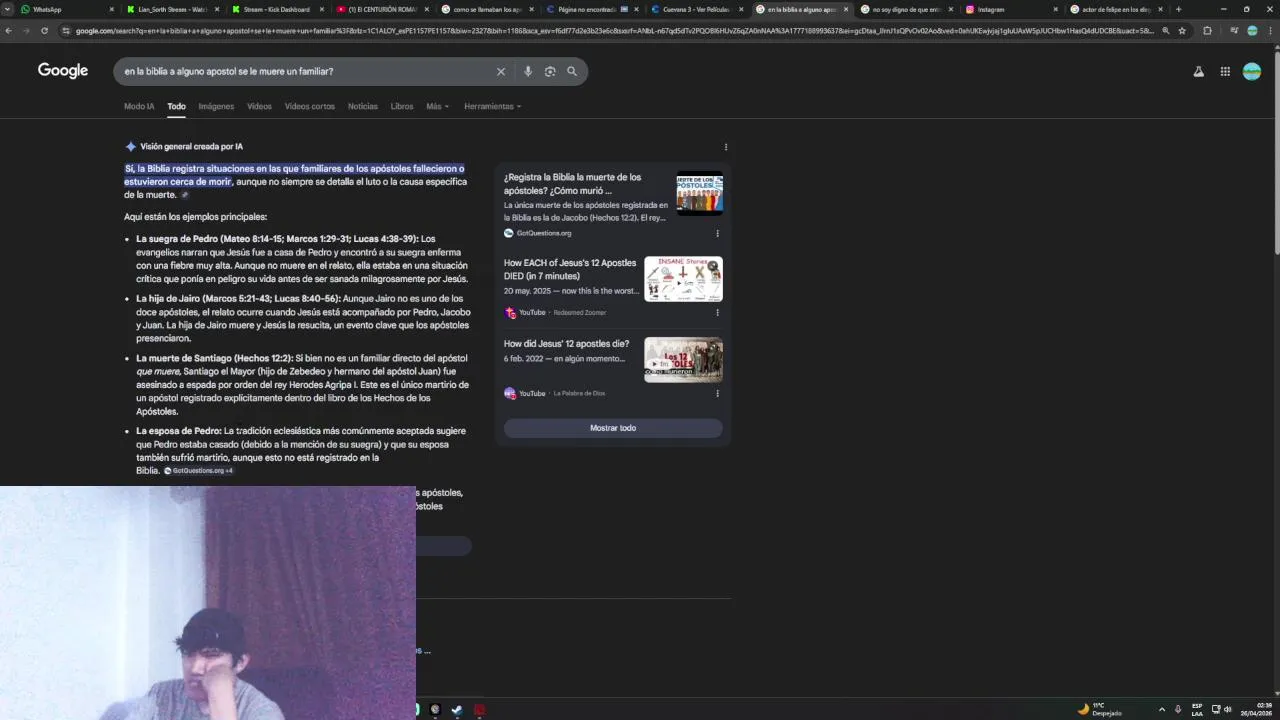Click the link chip after 'de la muerte'
The image size is (1280, 720).
185,195
